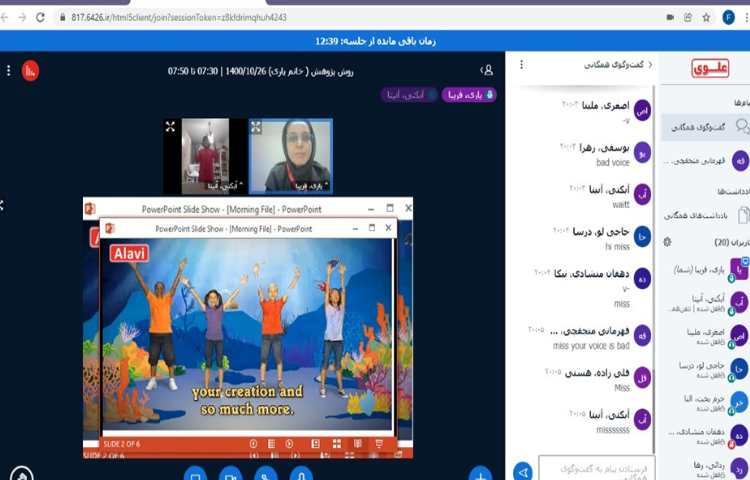
Task: Click the chat message 'wait'
Action: [x=621, y=205]
